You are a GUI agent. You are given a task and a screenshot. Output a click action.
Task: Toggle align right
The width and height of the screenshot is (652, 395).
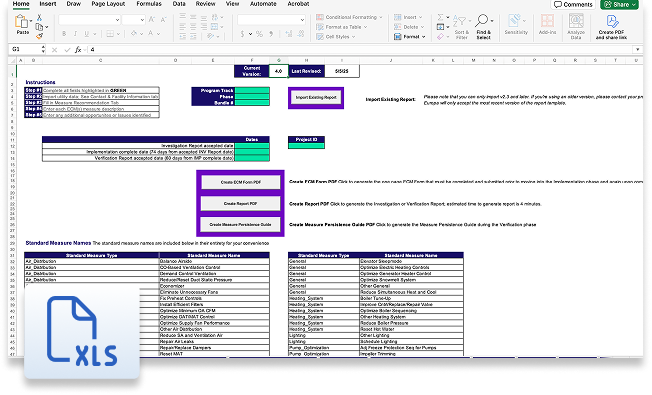204,27
